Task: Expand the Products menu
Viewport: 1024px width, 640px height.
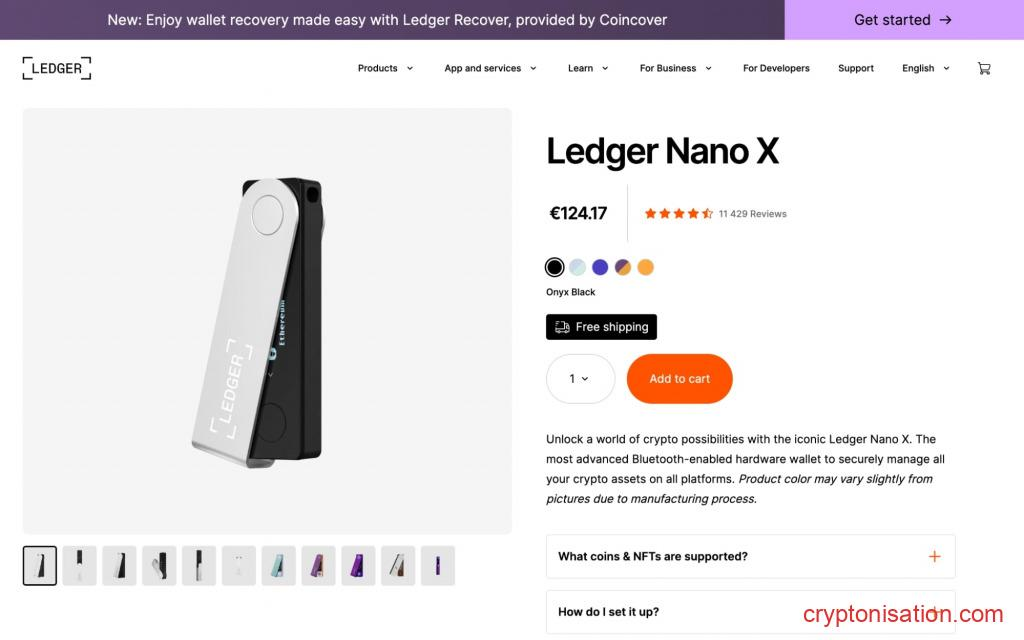Action: 385,68
